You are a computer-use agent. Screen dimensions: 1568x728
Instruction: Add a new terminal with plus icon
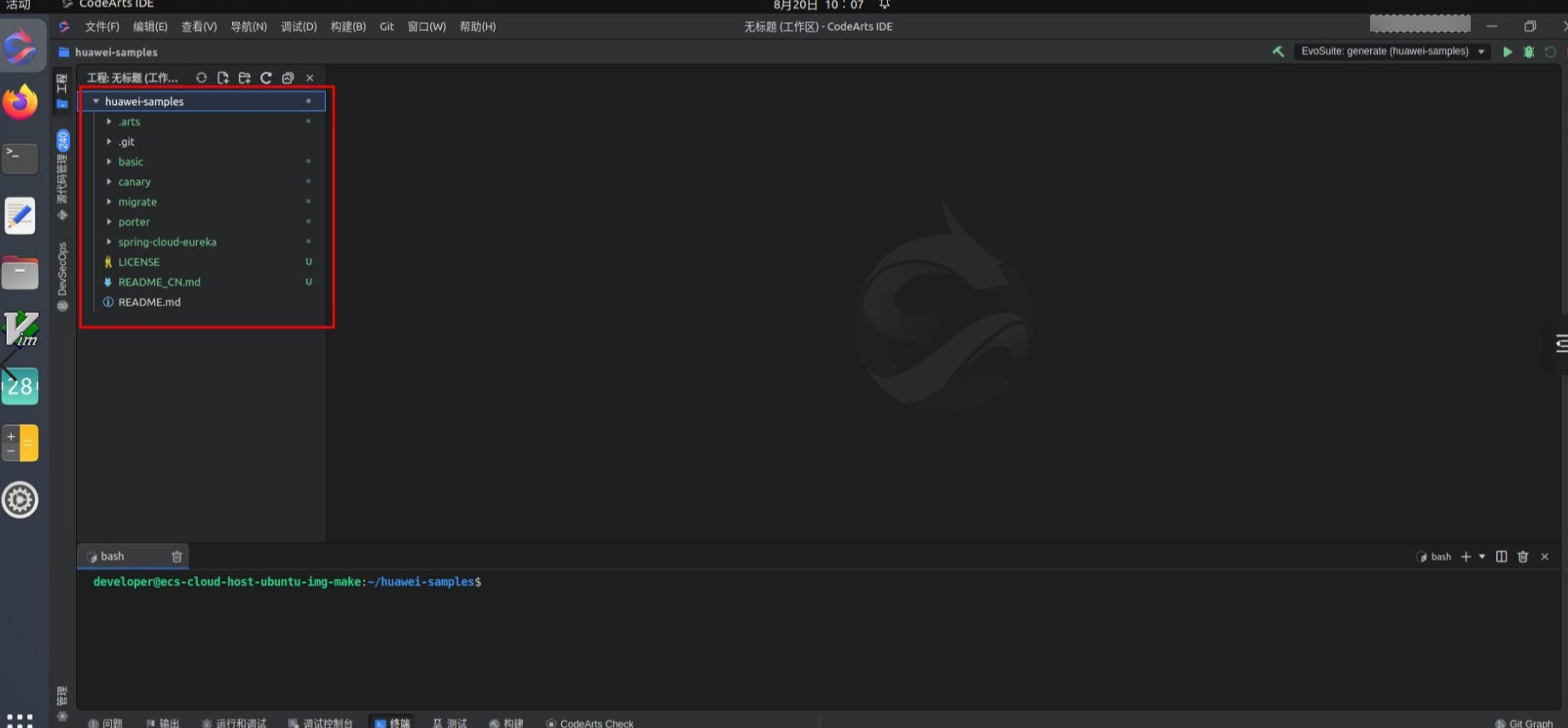click(x=1466, y=556)
